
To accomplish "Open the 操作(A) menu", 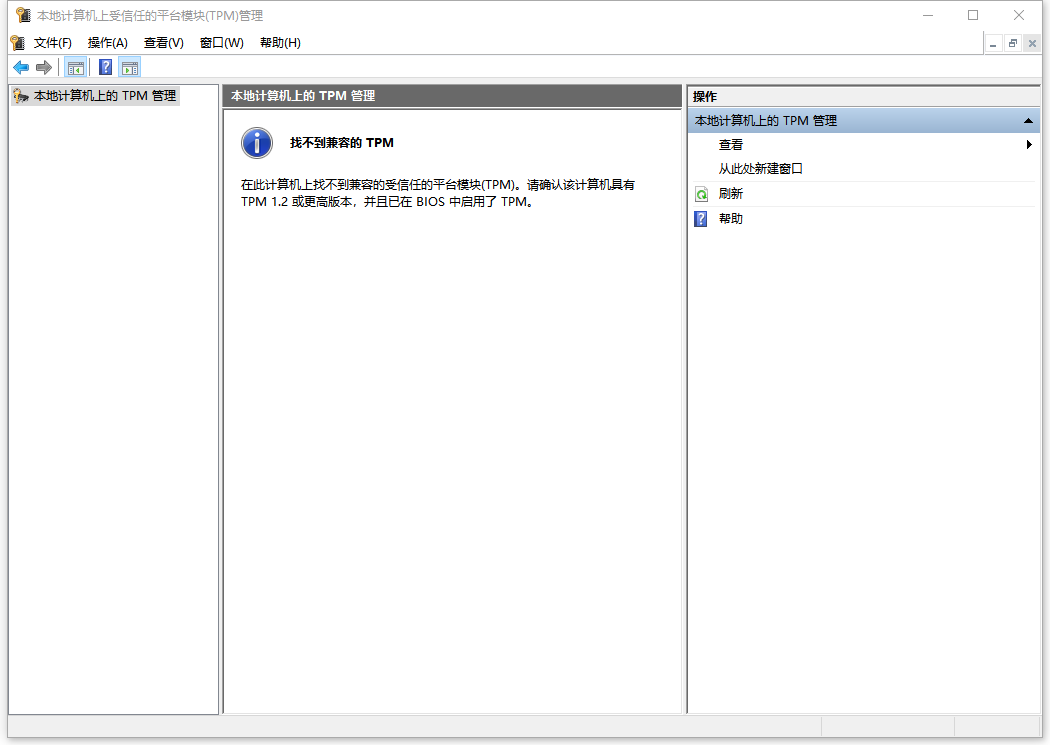I will coord(108,43).
